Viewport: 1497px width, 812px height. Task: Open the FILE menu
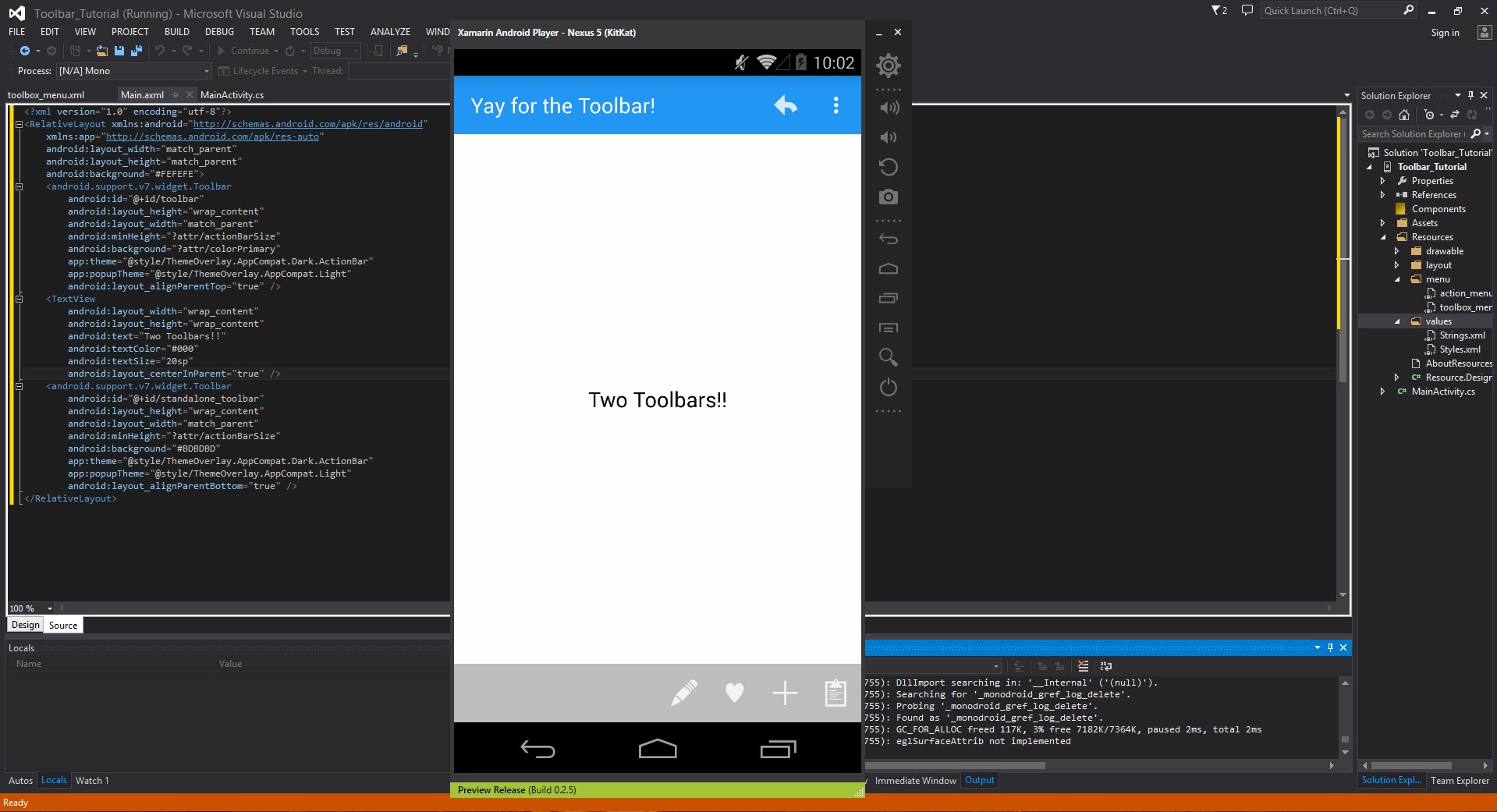(x=17, y=32)
